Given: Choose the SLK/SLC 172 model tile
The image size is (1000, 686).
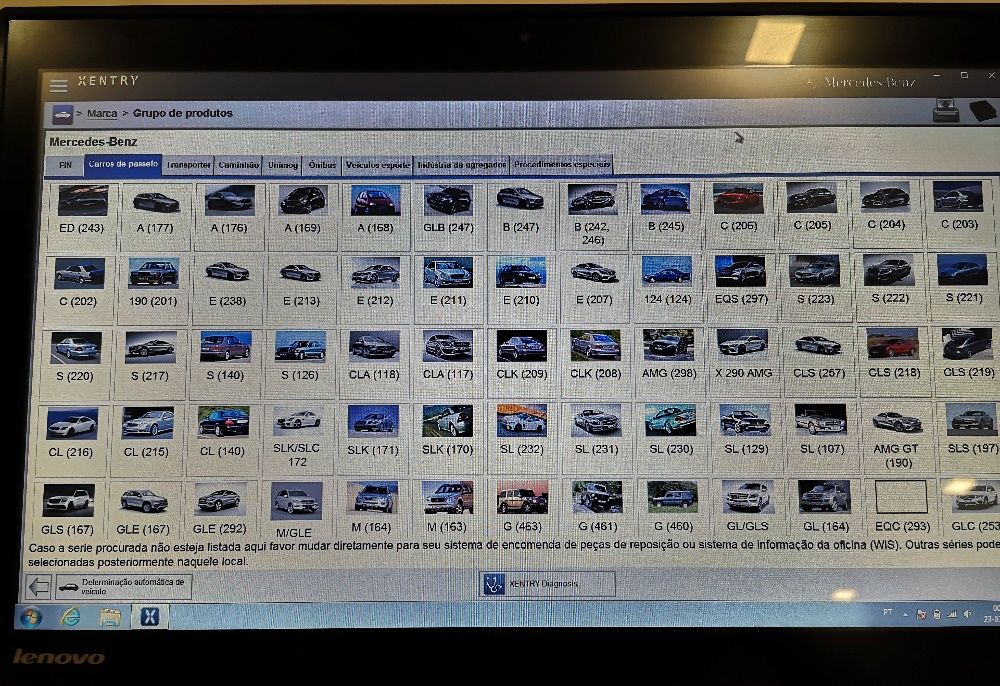Looking at the screenshot, I should pos(297,439).
